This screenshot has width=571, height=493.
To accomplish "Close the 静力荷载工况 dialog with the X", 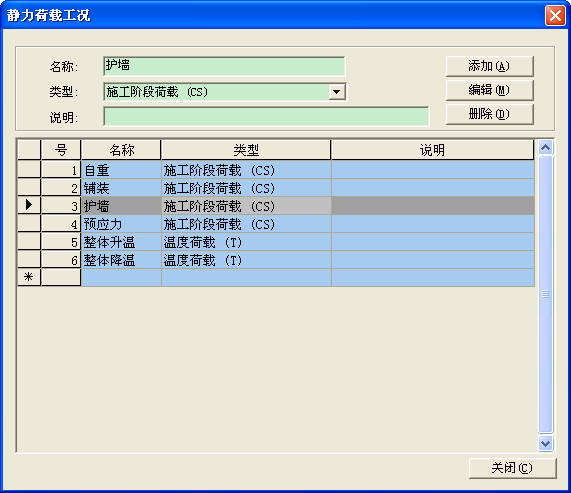I will 555,16.
